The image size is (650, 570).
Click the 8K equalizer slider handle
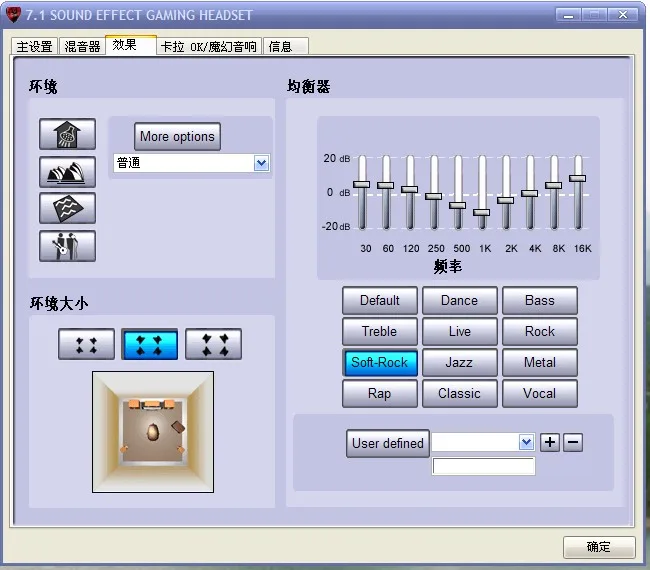coord(554,185)
